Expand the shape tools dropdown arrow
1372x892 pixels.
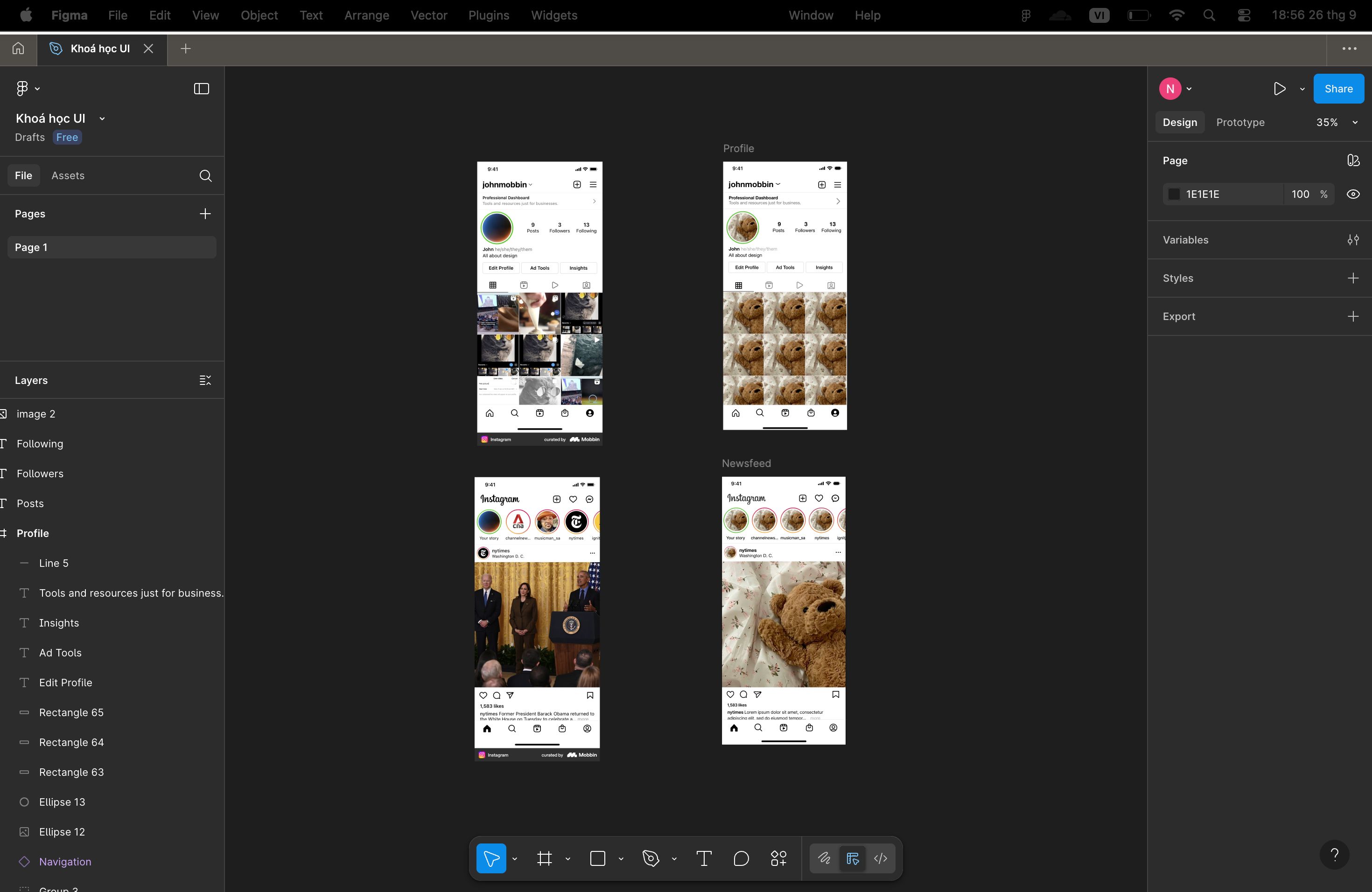pyautogui.click(x=621, y=858)
